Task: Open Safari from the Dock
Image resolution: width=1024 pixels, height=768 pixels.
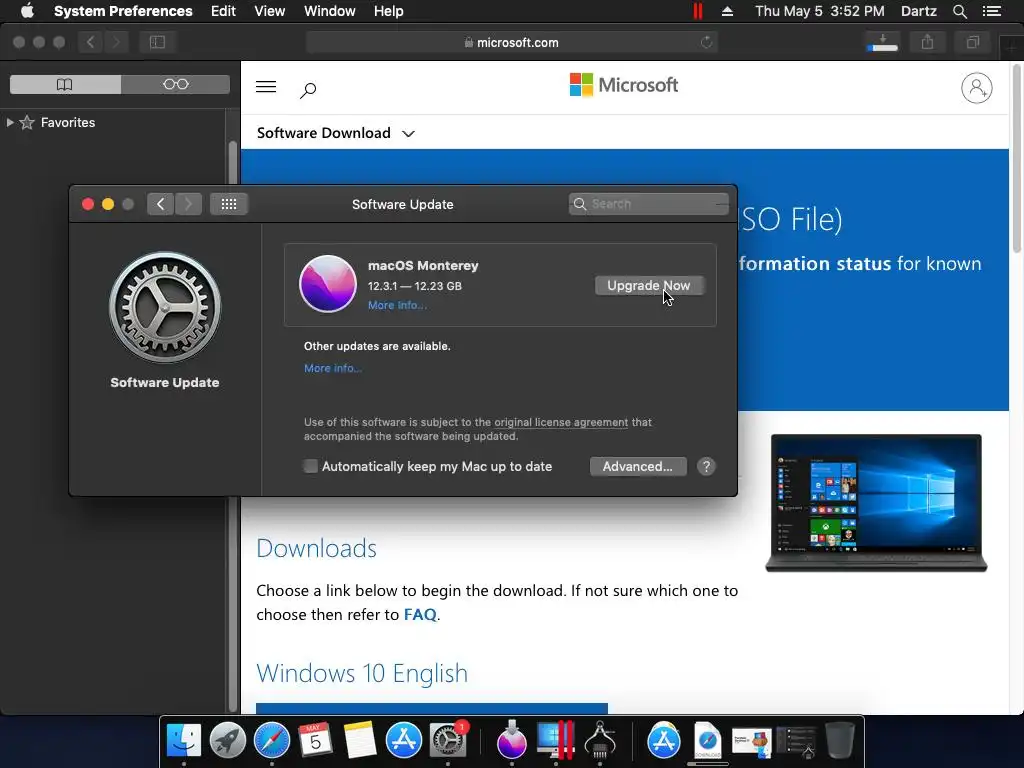Action: click(272, 740)
